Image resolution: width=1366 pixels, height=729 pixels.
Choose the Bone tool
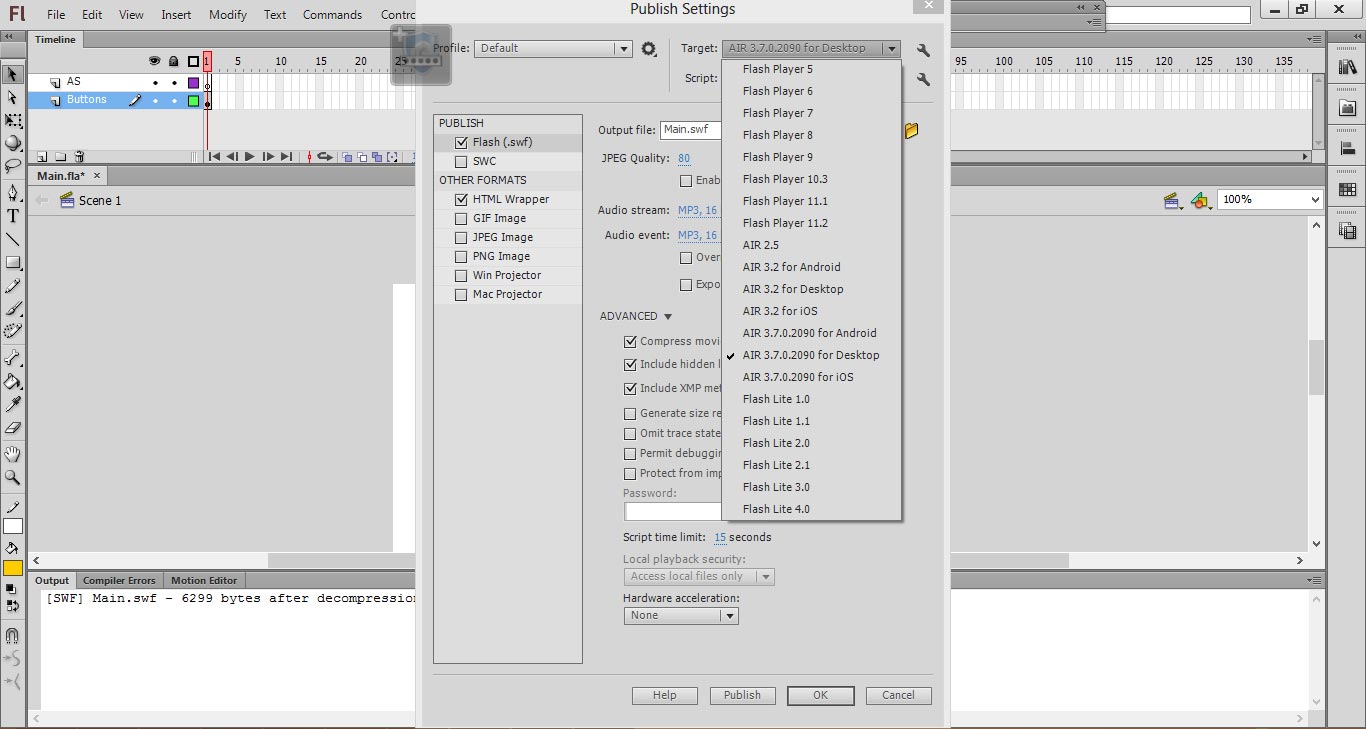tap(13, 358)
